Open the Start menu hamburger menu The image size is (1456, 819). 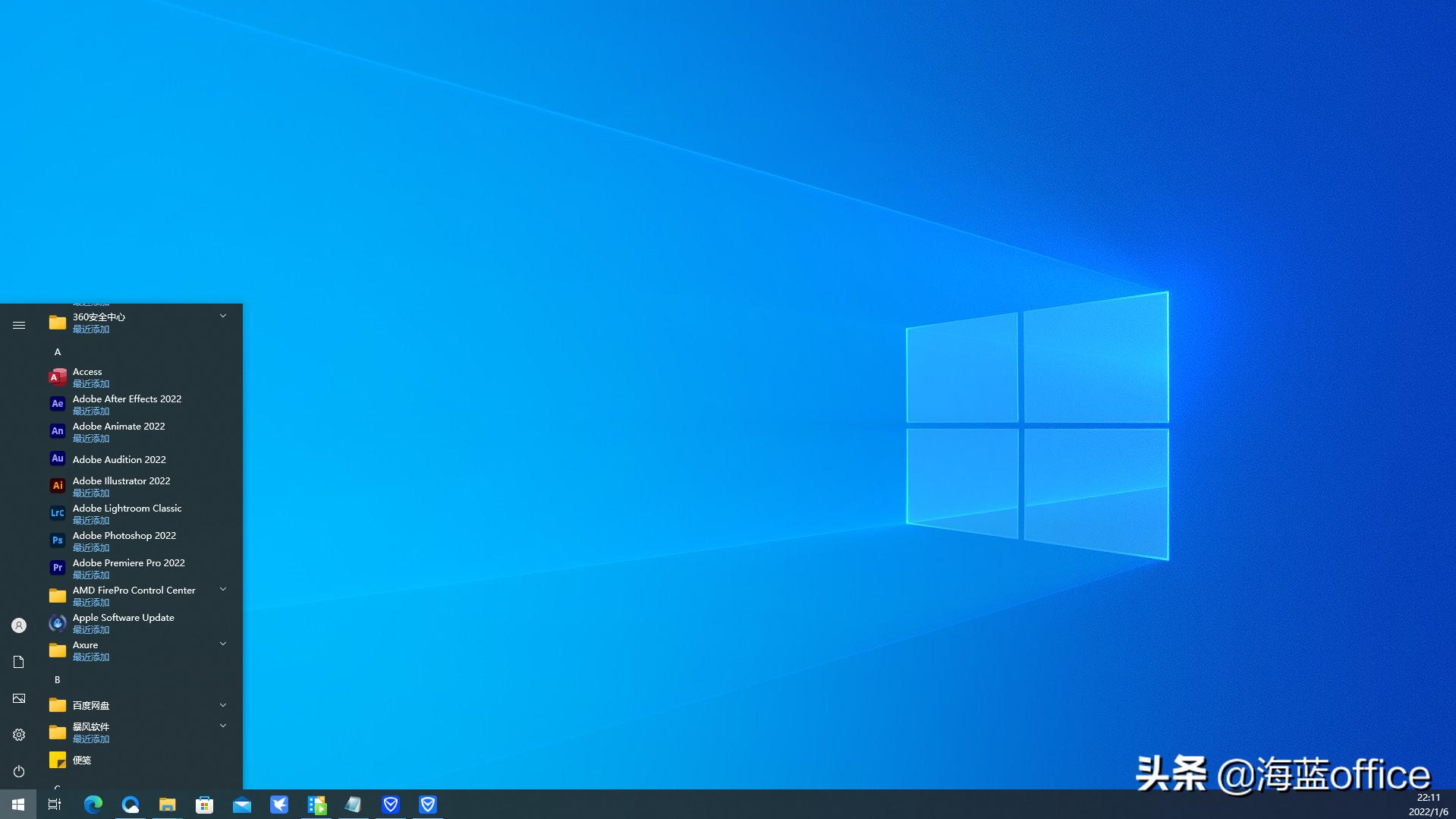pyautogui.click(x=18, y=325)
